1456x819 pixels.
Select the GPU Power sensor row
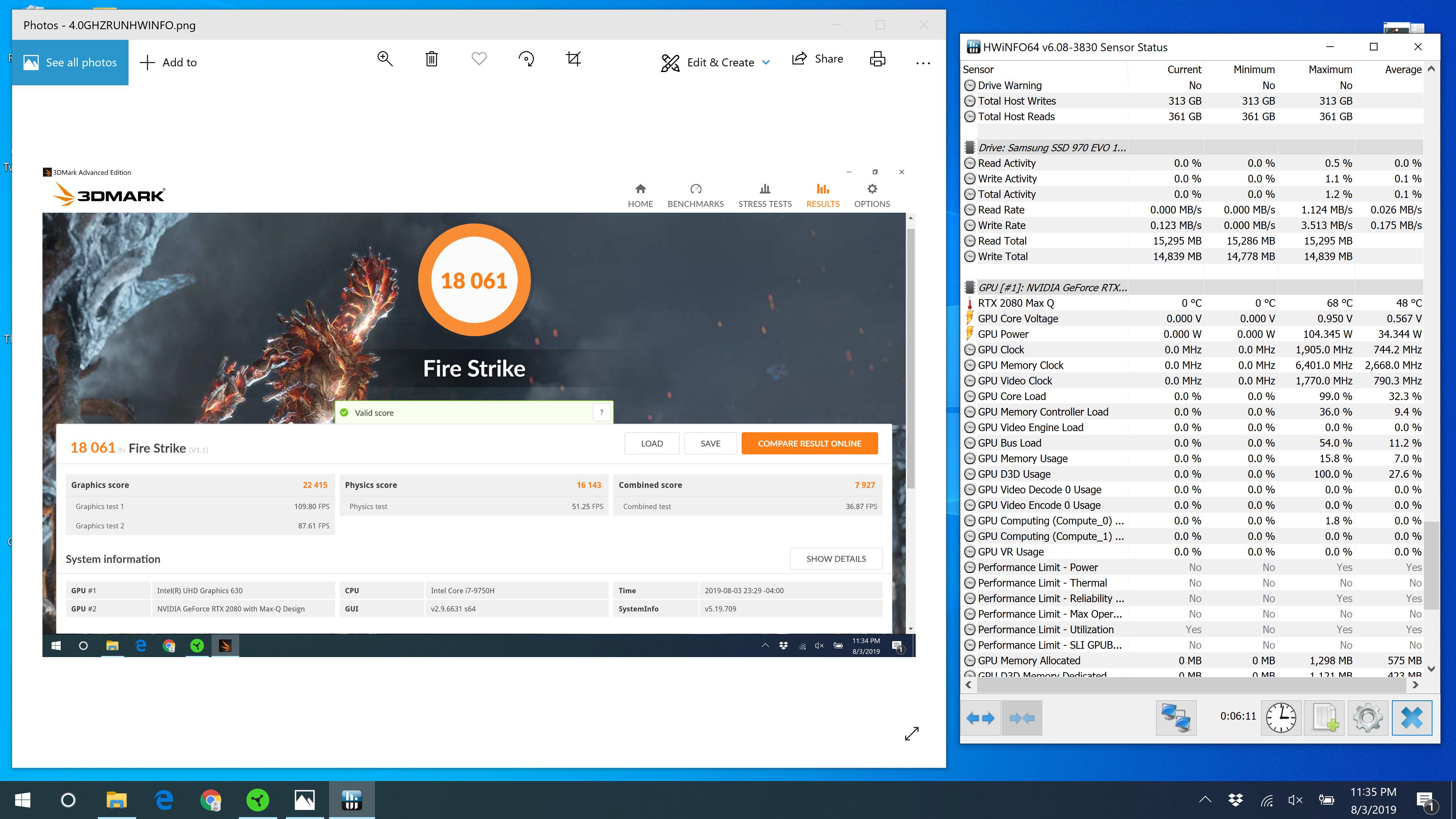point(1192,334)
